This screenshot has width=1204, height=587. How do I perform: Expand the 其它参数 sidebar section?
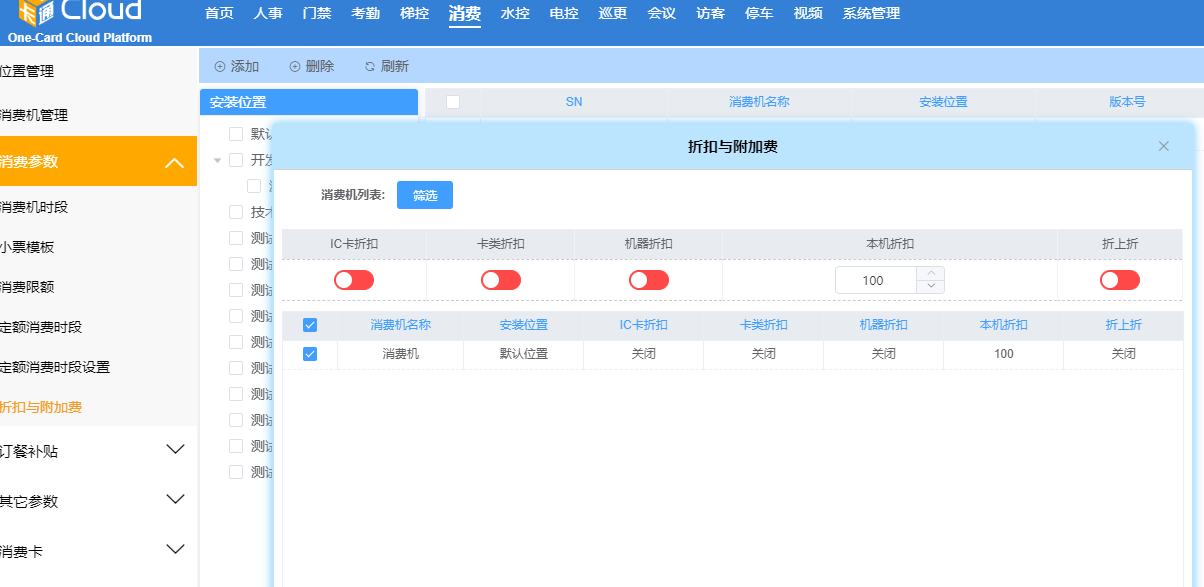pos(175,500)
